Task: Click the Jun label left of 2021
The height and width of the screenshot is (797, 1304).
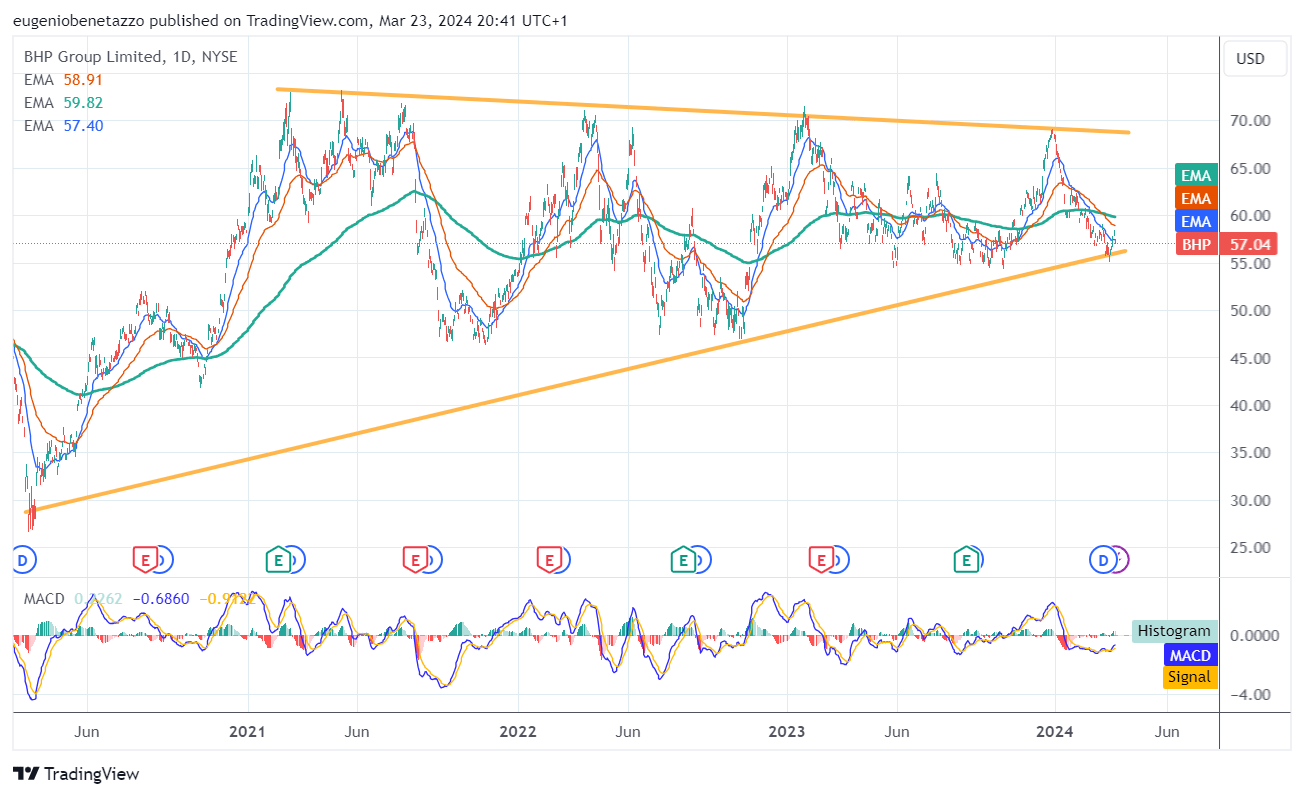Action: tap(87, 732)
